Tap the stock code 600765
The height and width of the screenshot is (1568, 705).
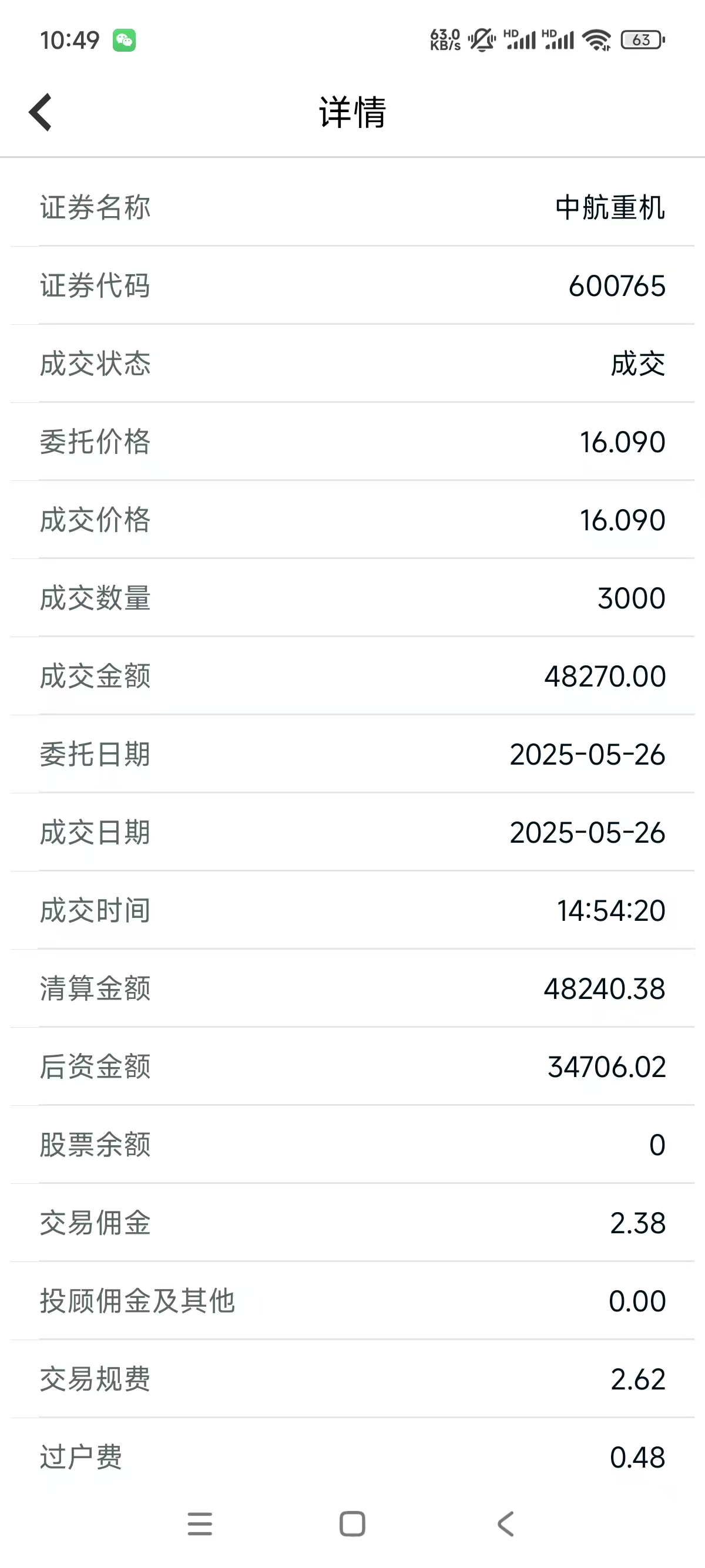[617, 286]
